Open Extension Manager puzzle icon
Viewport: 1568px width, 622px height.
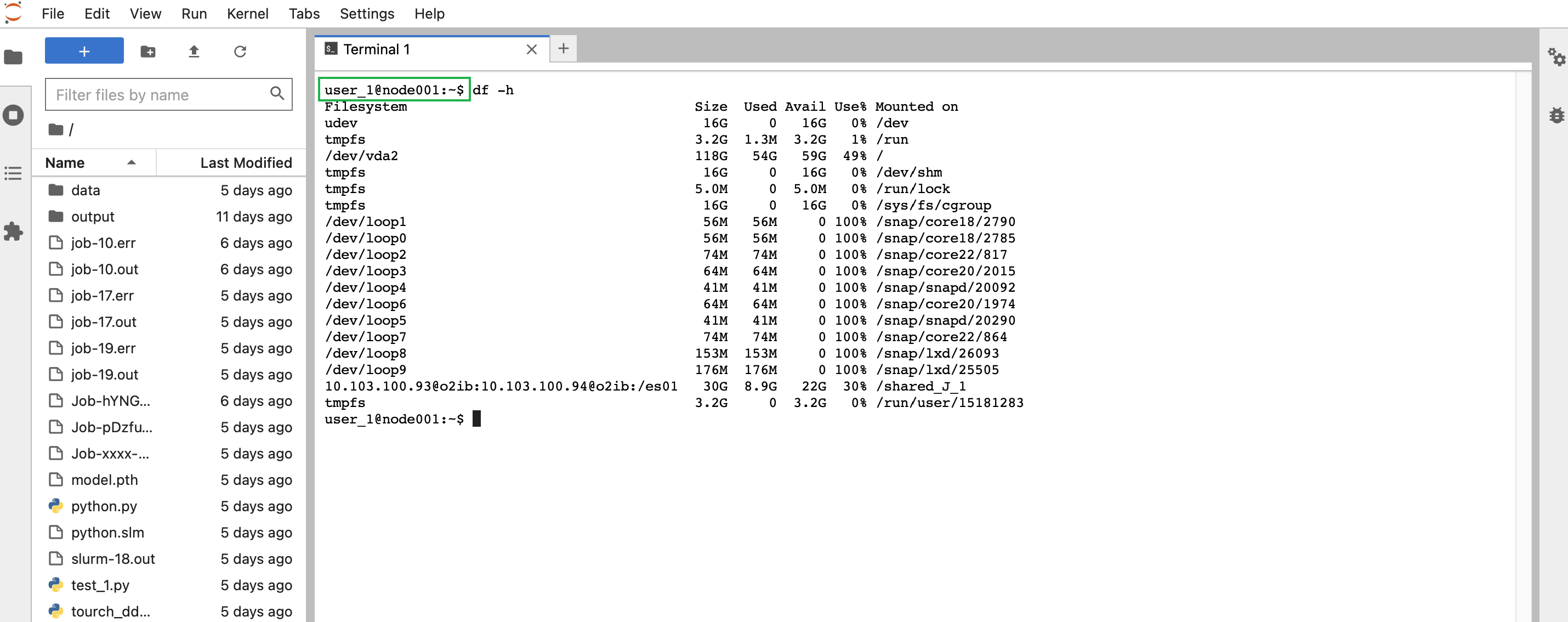pos(13,231)
